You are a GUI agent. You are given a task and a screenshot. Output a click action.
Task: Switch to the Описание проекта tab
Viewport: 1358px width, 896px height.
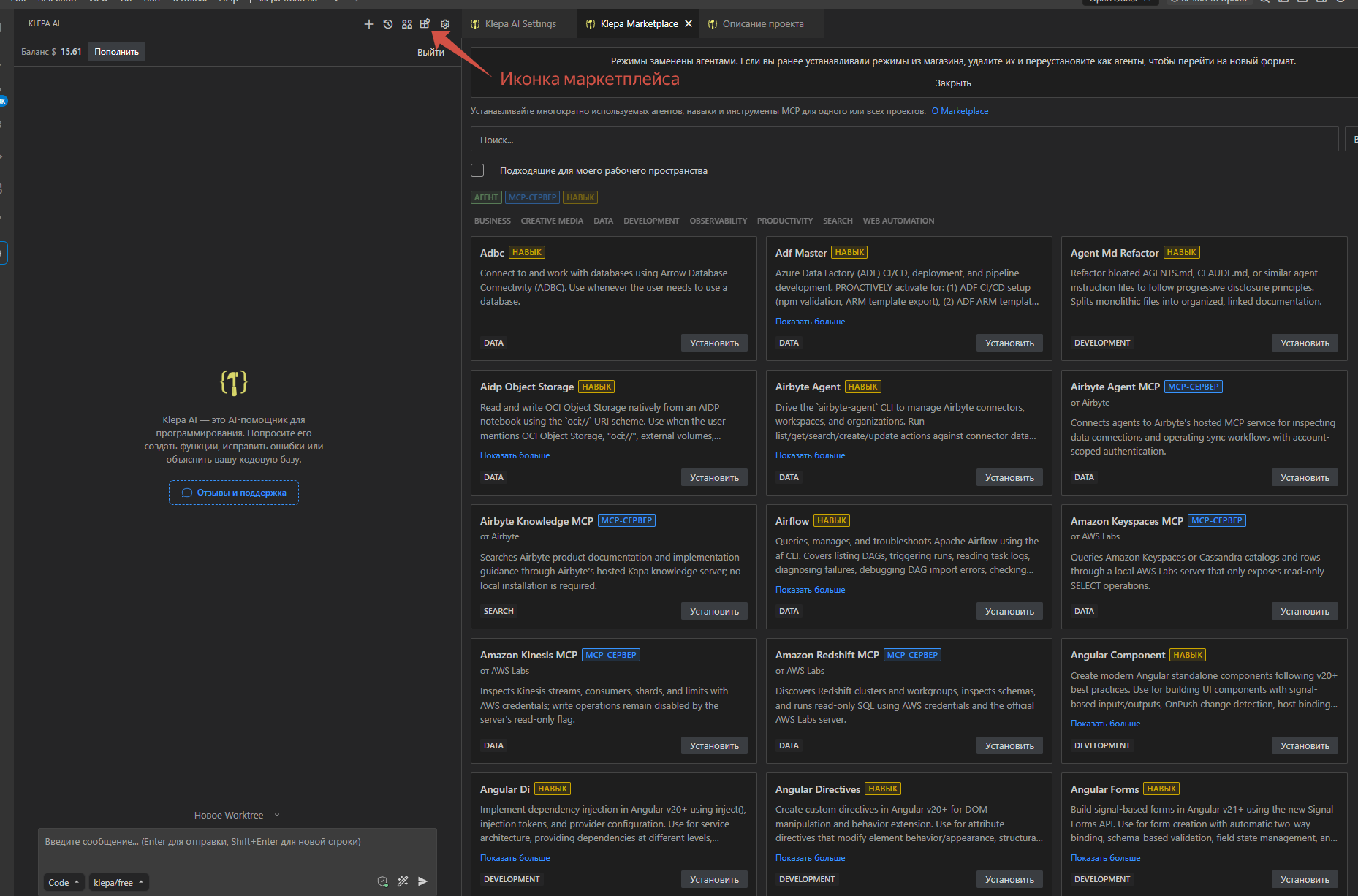click(x=762, y=24)
